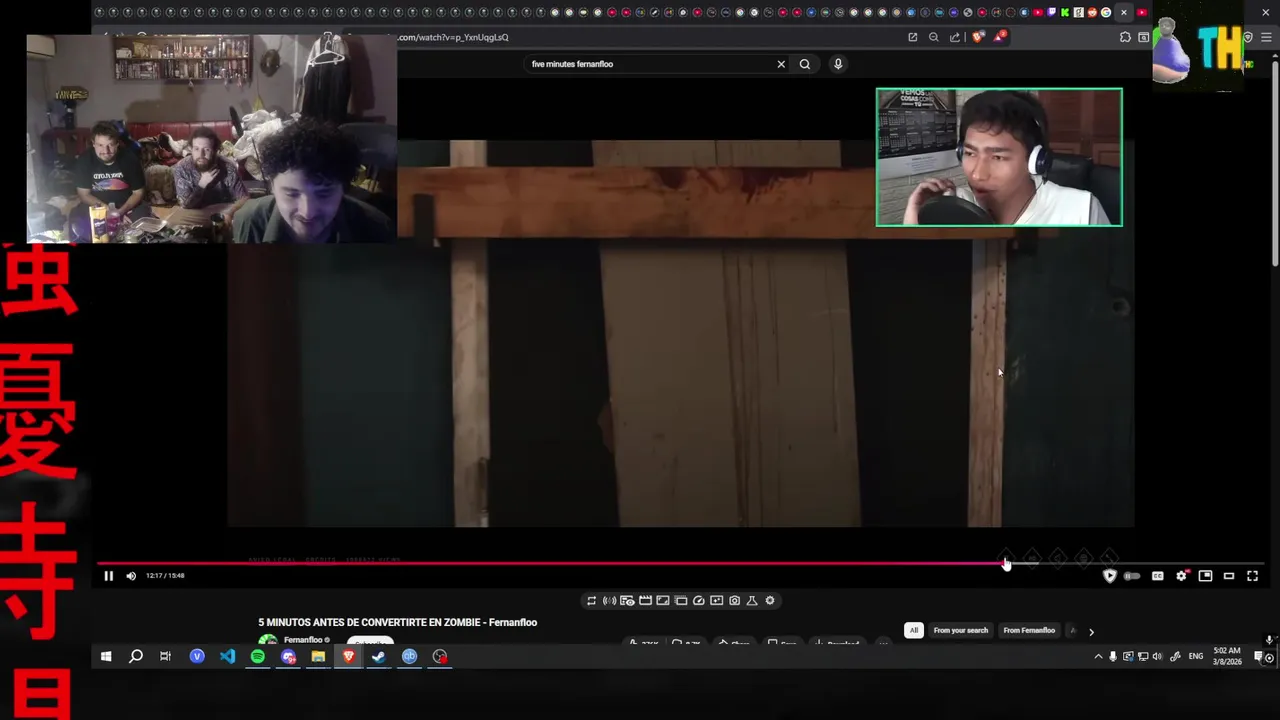This screenshot has height=720, width=1280.
Task: Select the 'All' filter chip
Action: pos(913,630)
